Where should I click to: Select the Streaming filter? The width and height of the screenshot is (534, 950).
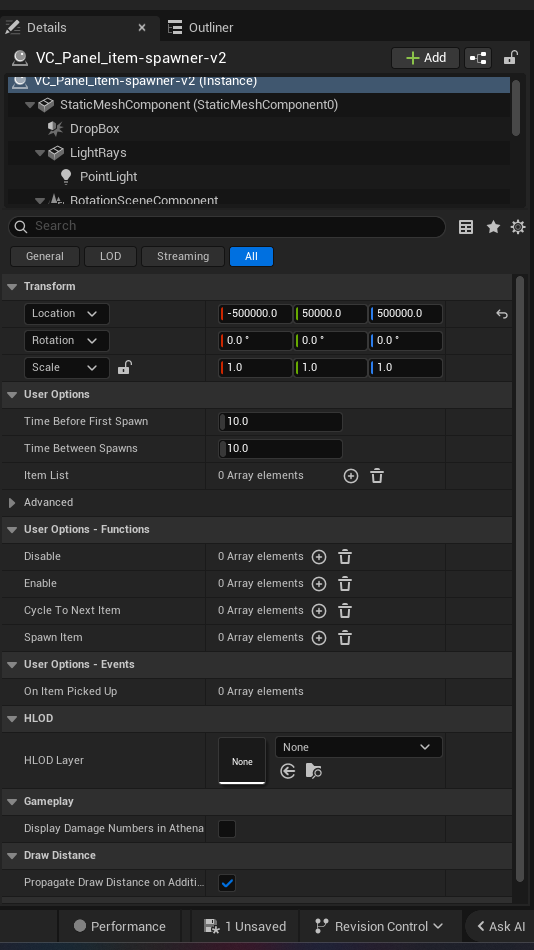coord(183,256)
